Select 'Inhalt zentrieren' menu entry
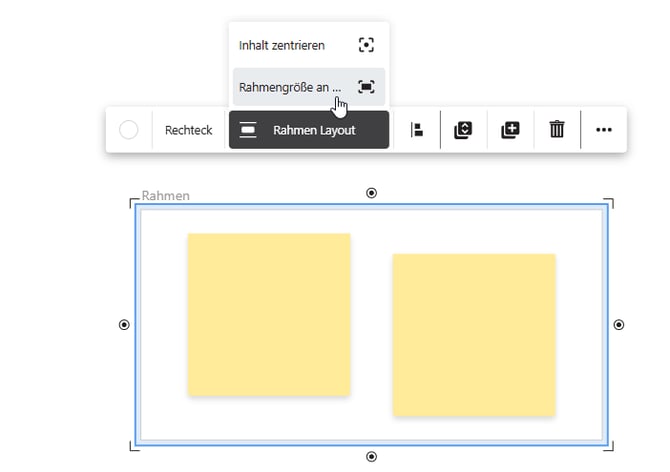 click(290, 45)
